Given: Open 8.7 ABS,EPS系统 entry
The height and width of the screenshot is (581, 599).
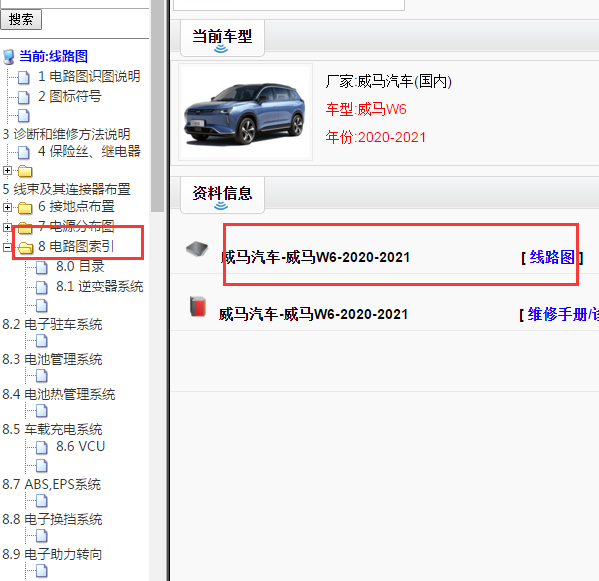Looking at the screenshot, I should pyautogui.click(x=52, y=484).
